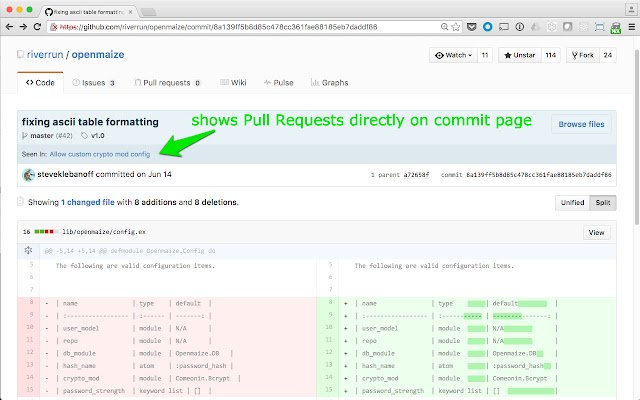Screen dimensions: 640x400
Task: Click the page vertical scrollbar
Action: [x=637, y=137]
